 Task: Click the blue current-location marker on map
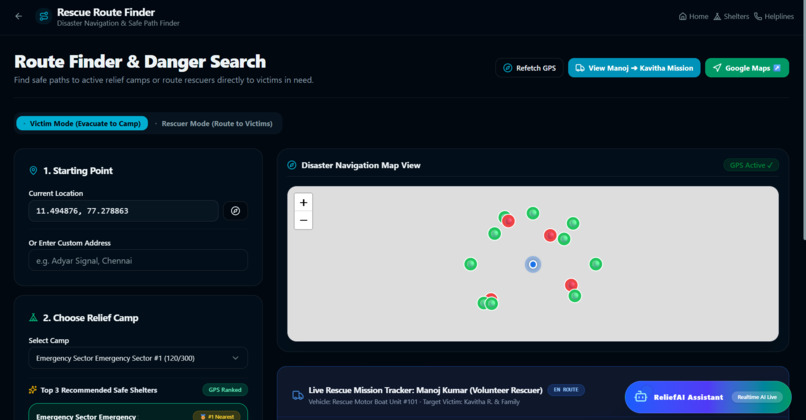tap(533, 264)
